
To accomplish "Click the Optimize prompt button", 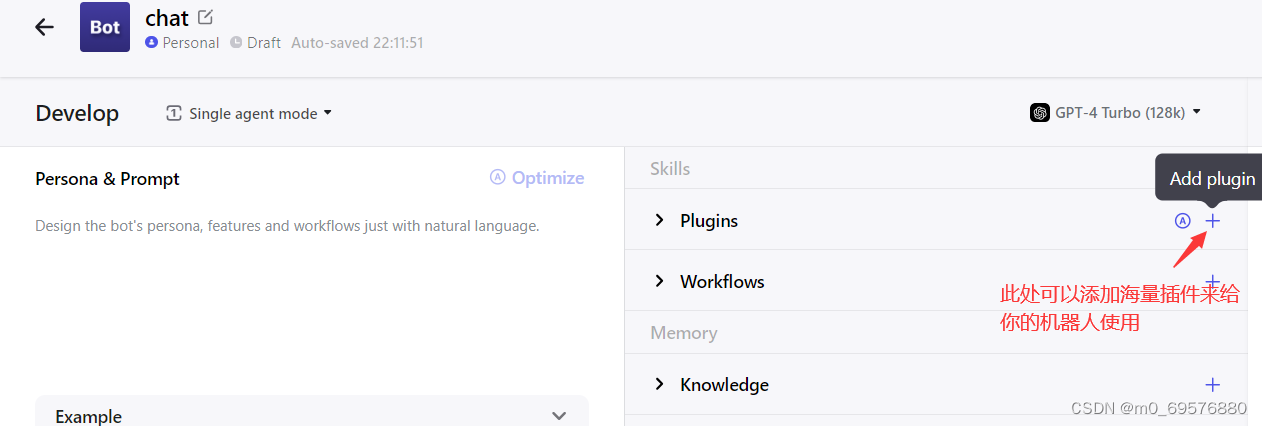I will [537, 178].
